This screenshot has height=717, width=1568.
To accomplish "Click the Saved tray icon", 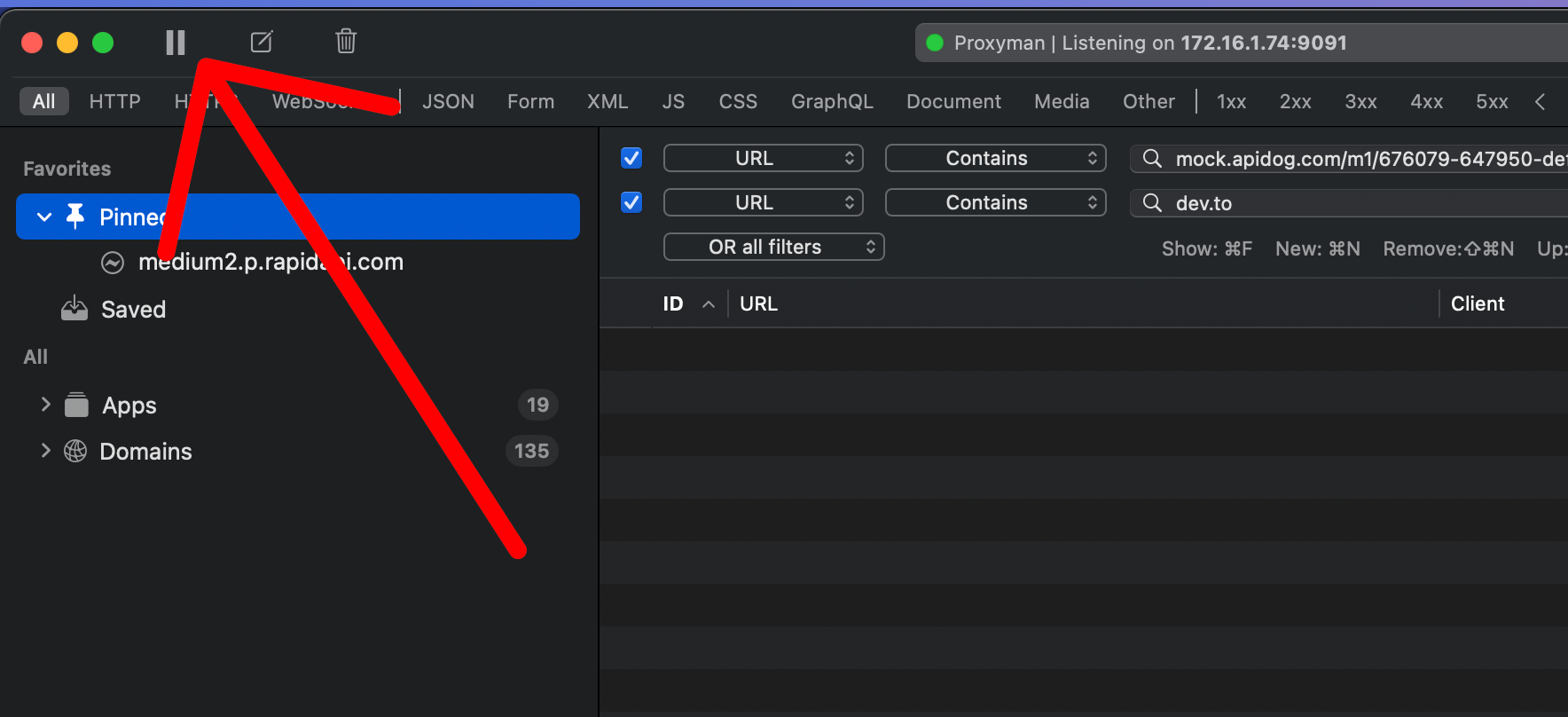I will [x=74, y=308].
